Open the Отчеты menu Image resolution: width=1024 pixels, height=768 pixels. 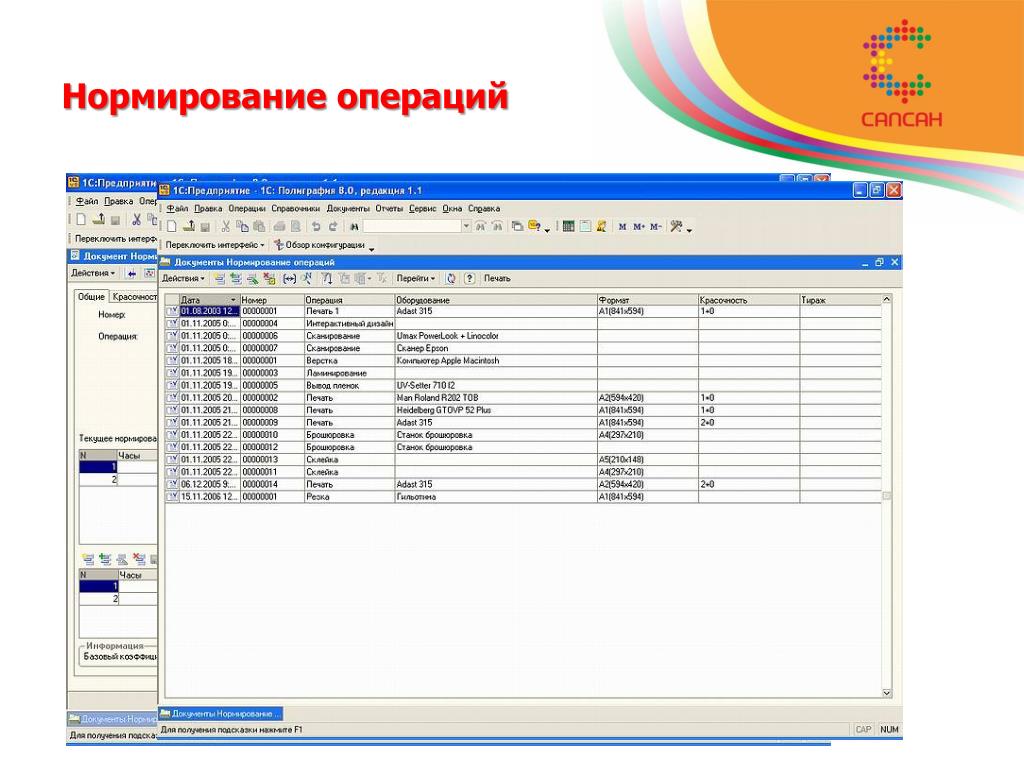[389, 209]
